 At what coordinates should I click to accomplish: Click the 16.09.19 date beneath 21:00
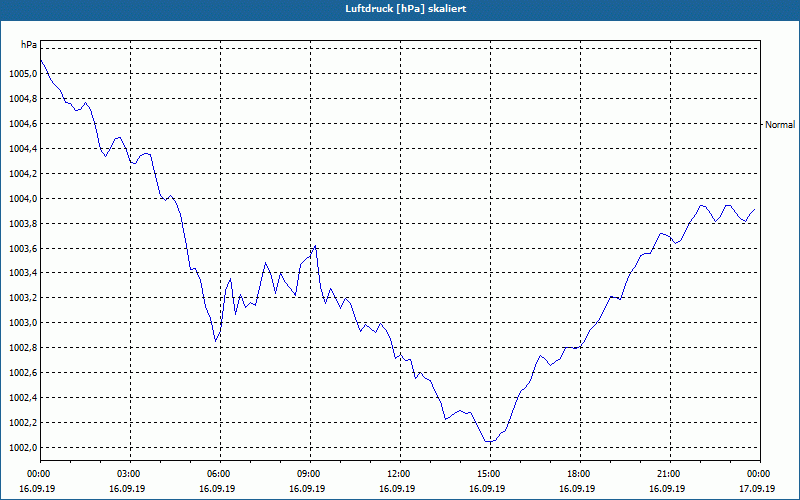click(667, 488)
